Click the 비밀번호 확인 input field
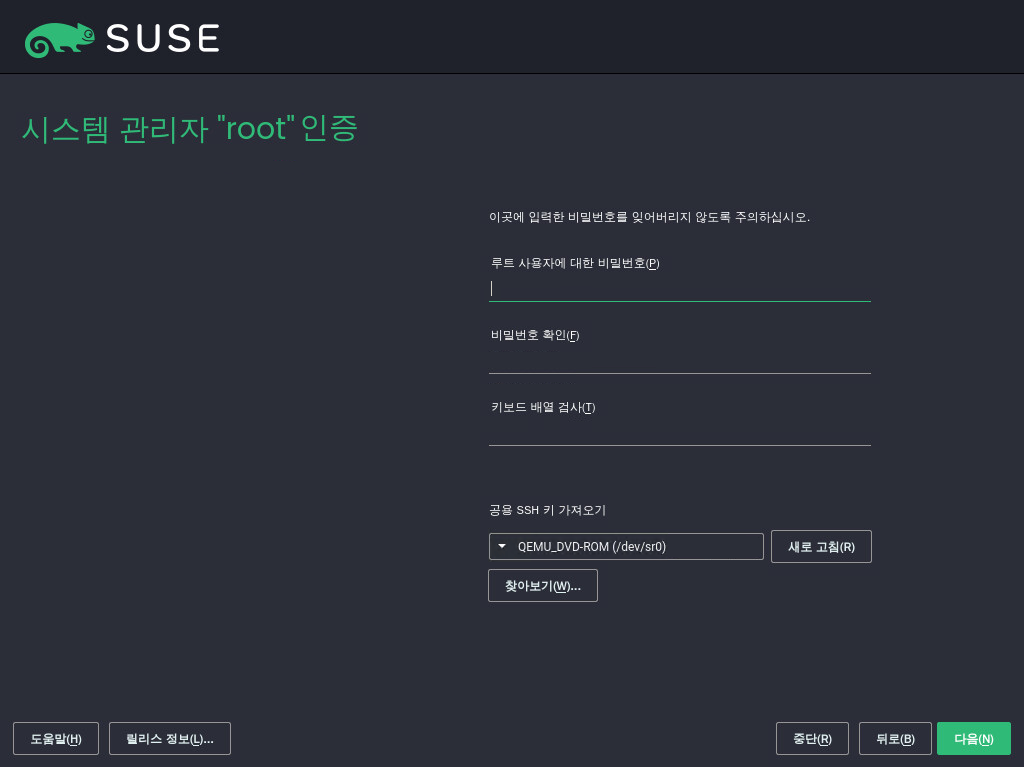This screenshot has height=767, width=1024. (x=679, y=360)
